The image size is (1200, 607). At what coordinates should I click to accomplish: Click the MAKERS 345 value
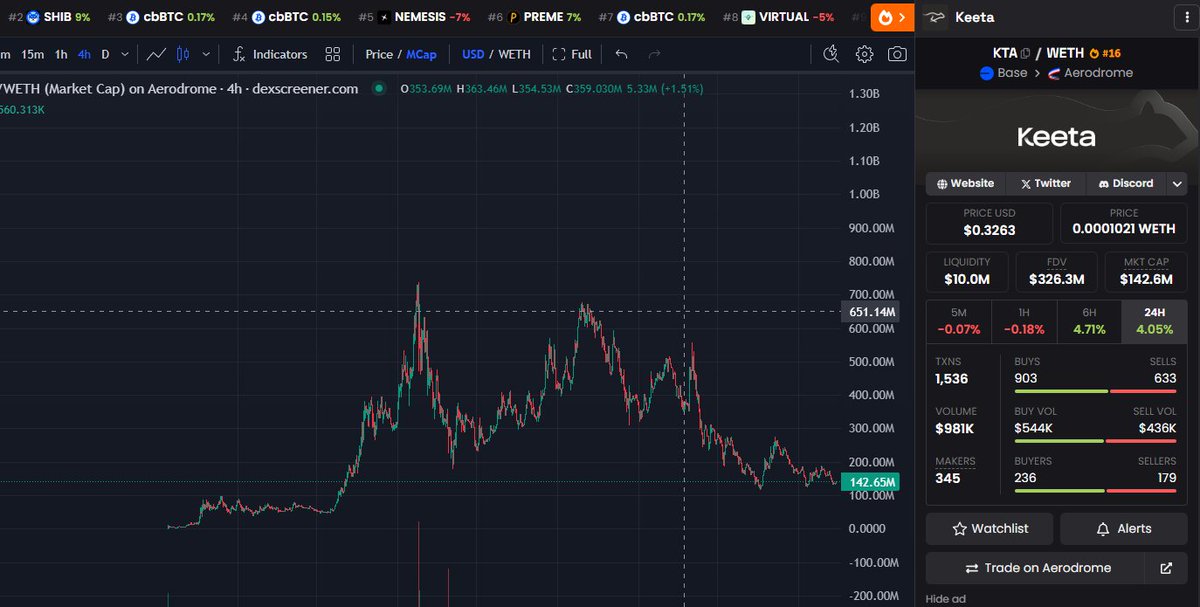pos(946,478)
